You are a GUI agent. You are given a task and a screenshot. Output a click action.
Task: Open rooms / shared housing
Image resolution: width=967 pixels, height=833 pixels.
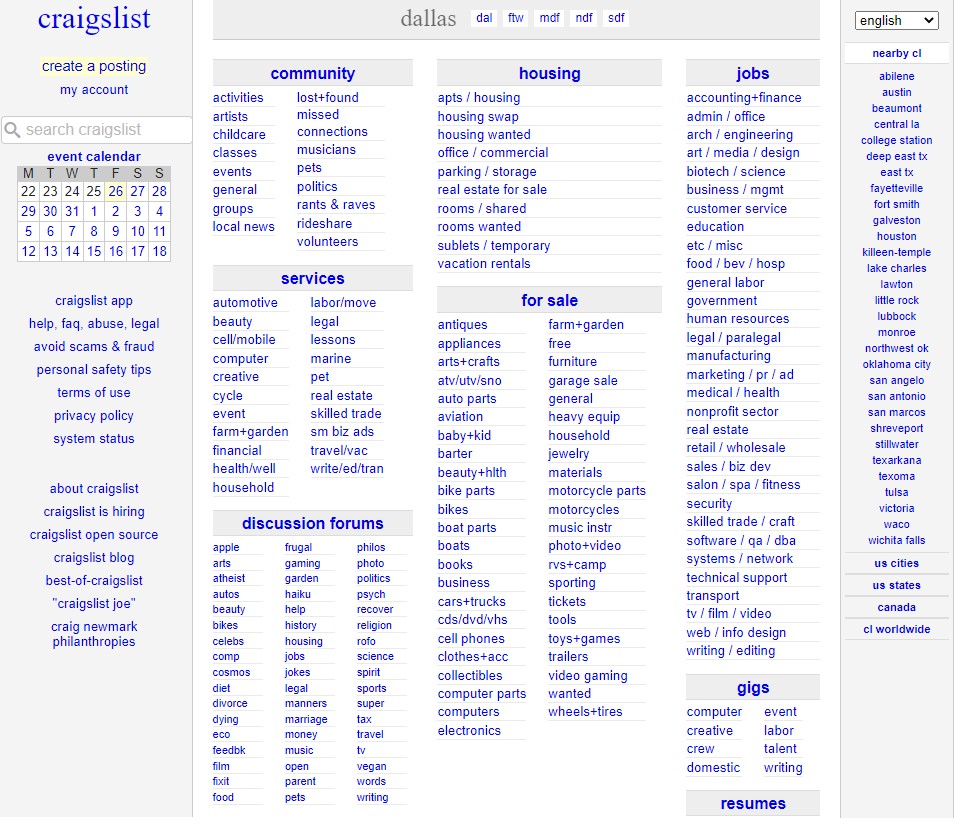click(x=482, y=208)
